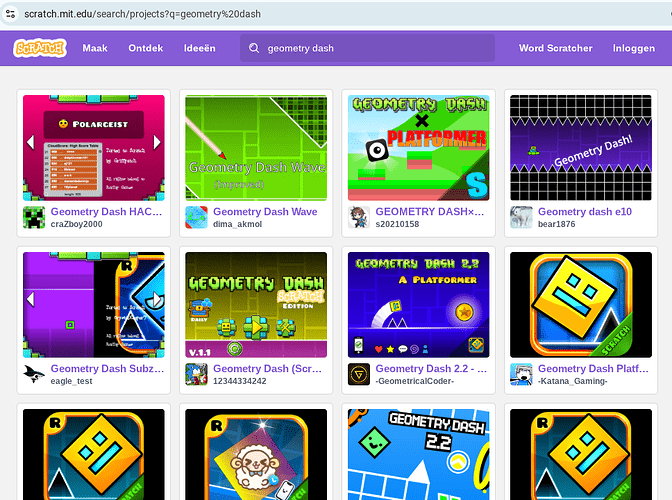
Task: Open 12344334242 author profile link
Action: pos(240,381)
